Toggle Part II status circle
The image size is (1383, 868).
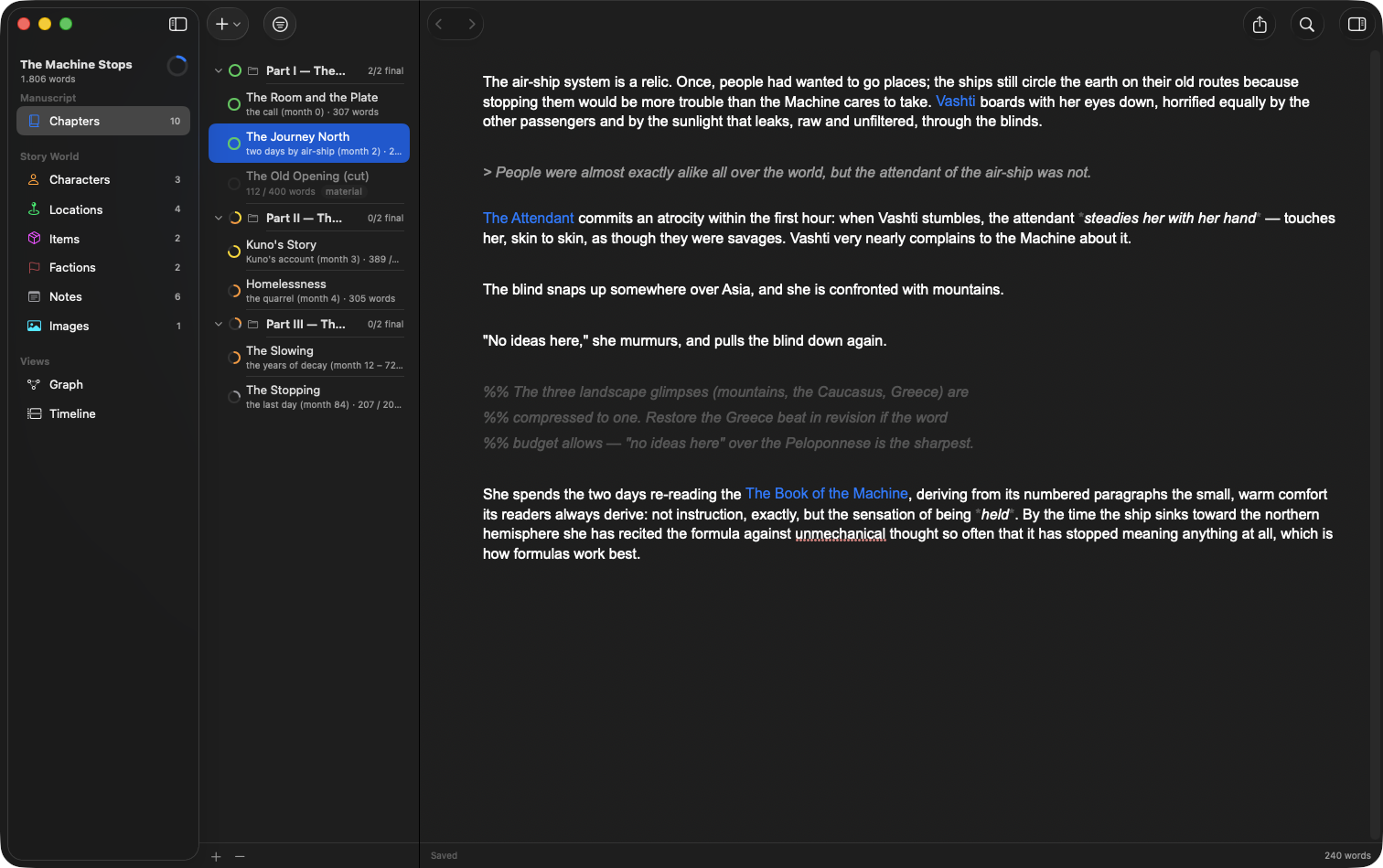[235, 218]
